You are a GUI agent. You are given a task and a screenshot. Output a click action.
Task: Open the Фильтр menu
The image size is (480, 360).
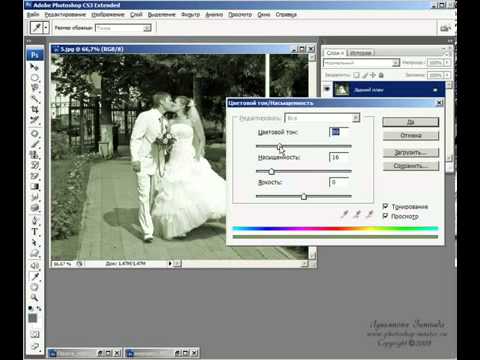(x=190, y=15)
